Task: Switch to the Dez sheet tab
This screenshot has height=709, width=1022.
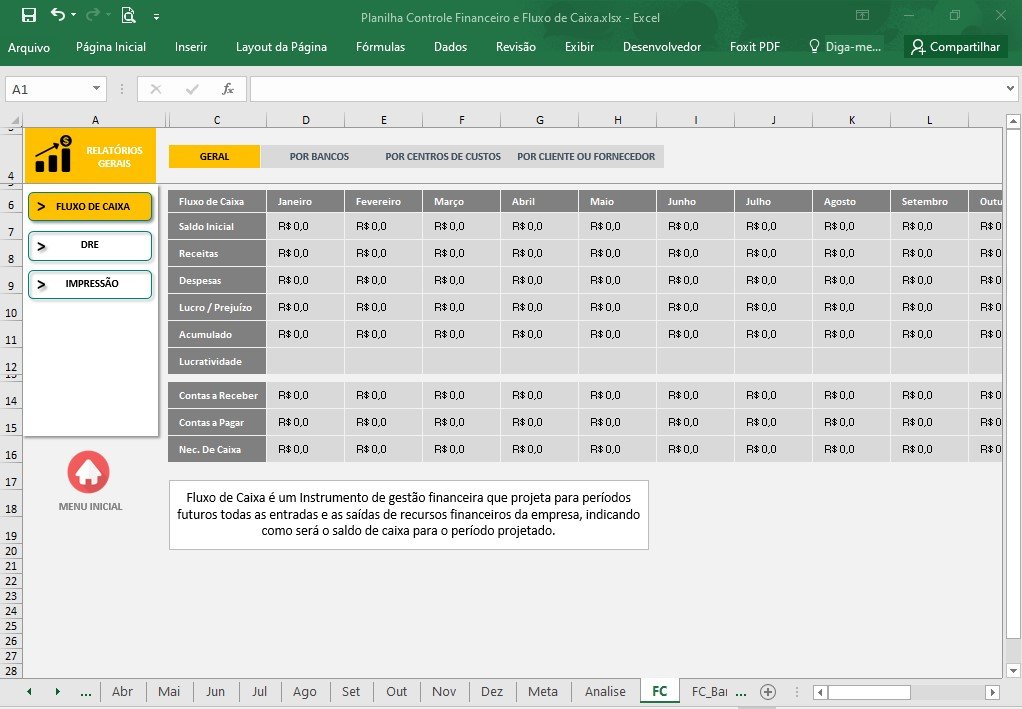Action: tap(492, 691)
